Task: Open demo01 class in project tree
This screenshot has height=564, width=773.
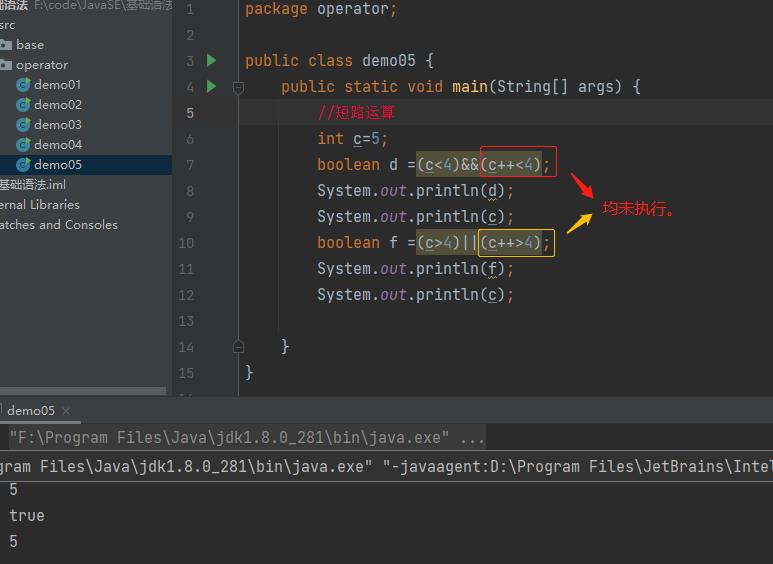Action: 57,85
